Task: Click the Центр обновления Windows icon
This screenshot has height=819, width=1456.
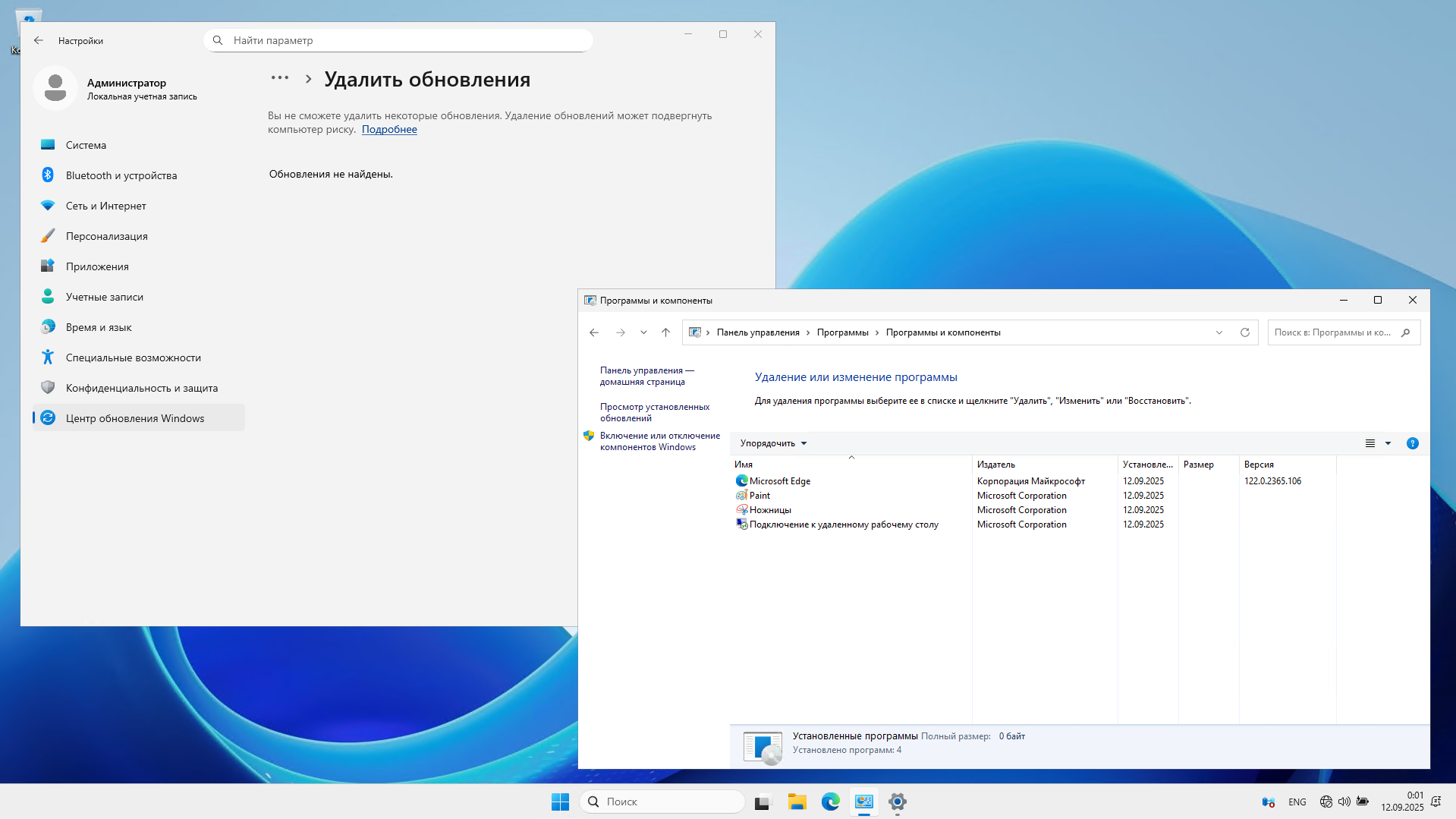Action: [48, 417]
